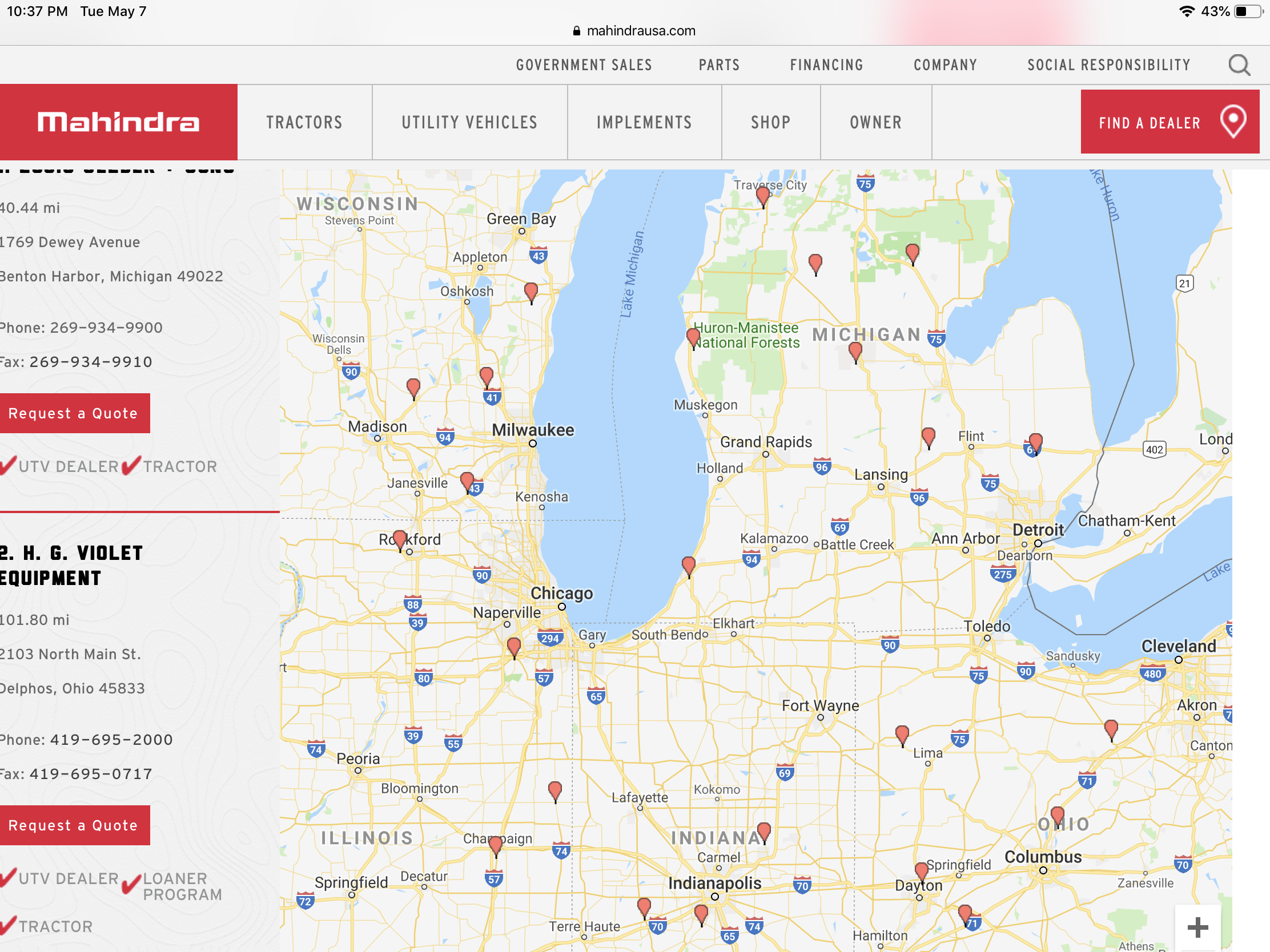
Task: Open the Tractors menu
Action: 304,122
